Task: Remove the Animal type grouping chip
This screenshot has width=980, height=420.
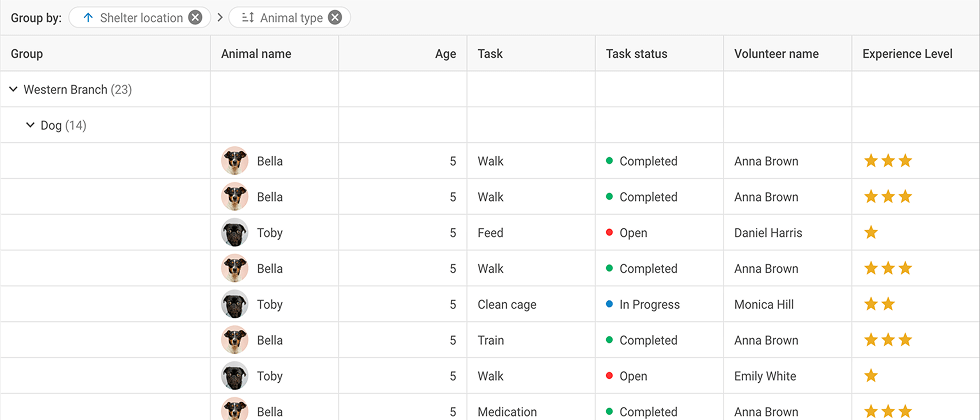Action: (335, 18)
